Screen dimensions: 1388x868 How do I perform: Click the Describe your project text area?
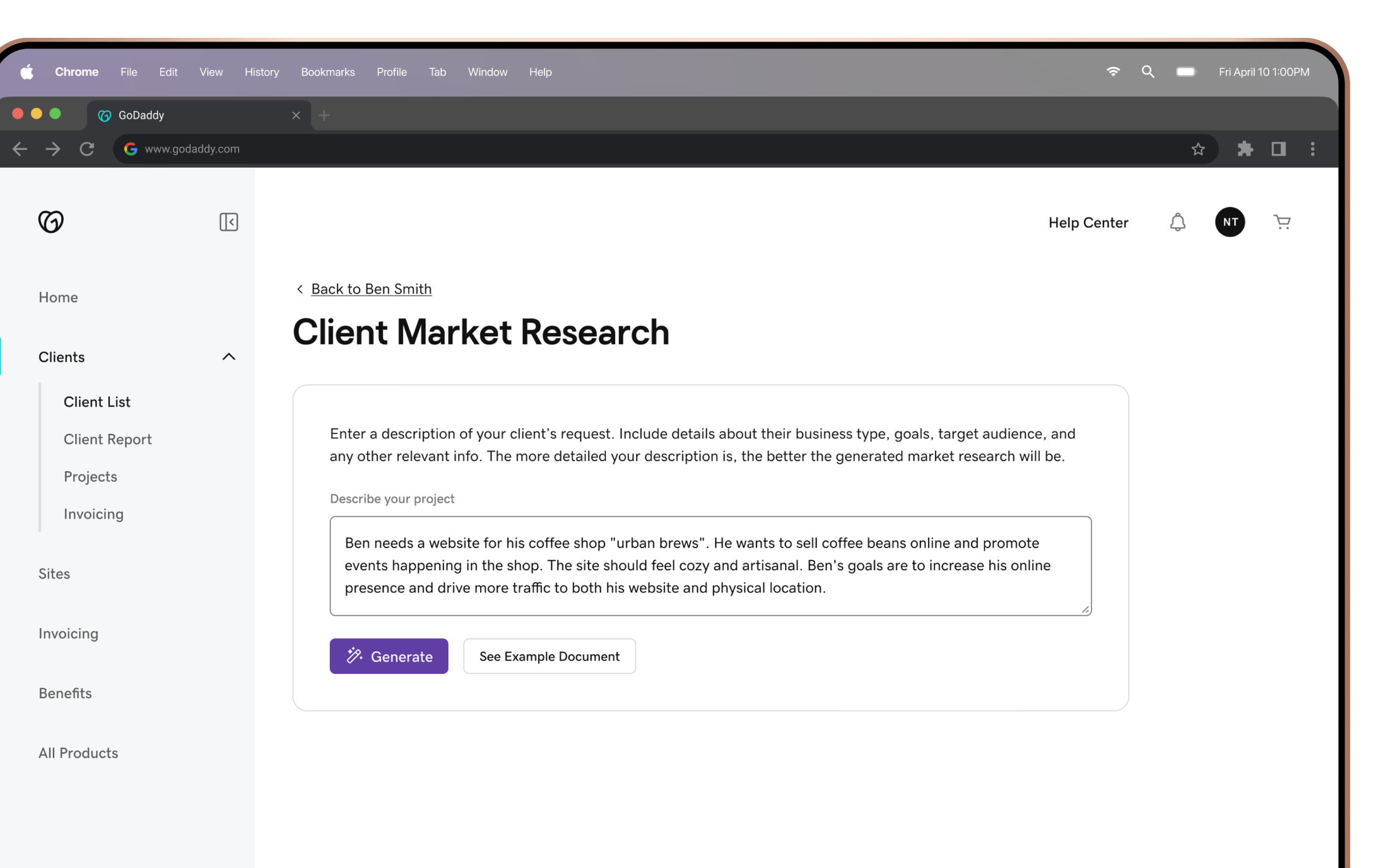tap(710, 566)
